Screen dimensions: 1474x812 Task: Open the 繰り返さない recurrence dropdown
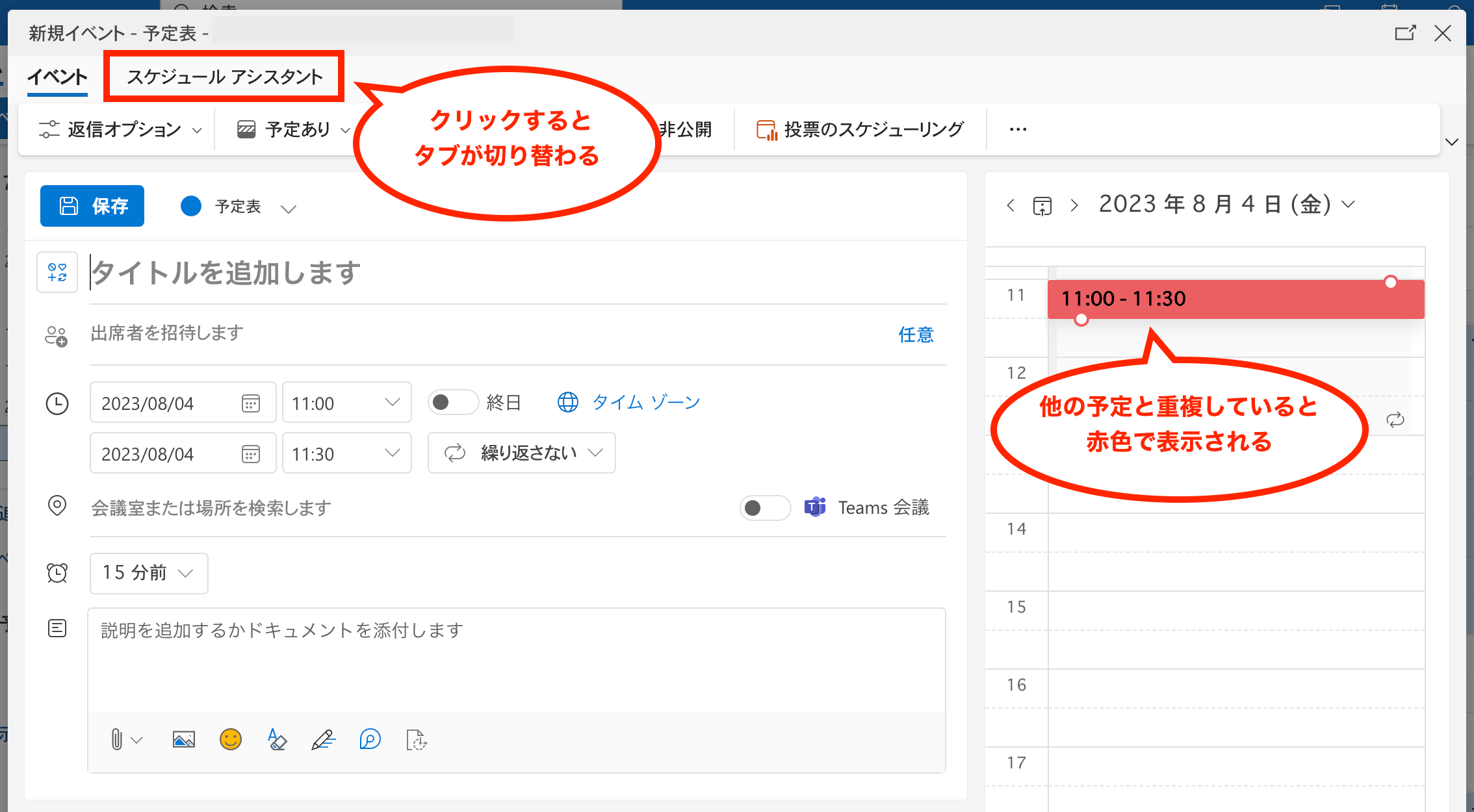pyautogui.click(x=522, y=453)
